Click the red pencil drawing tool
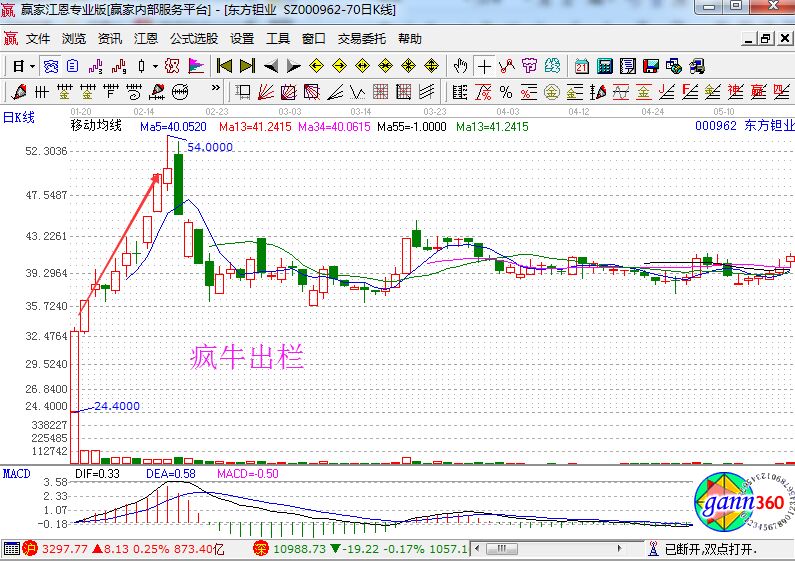Viewport: 795px width, 561px height. pyautogui.click(x=20, y=92)
